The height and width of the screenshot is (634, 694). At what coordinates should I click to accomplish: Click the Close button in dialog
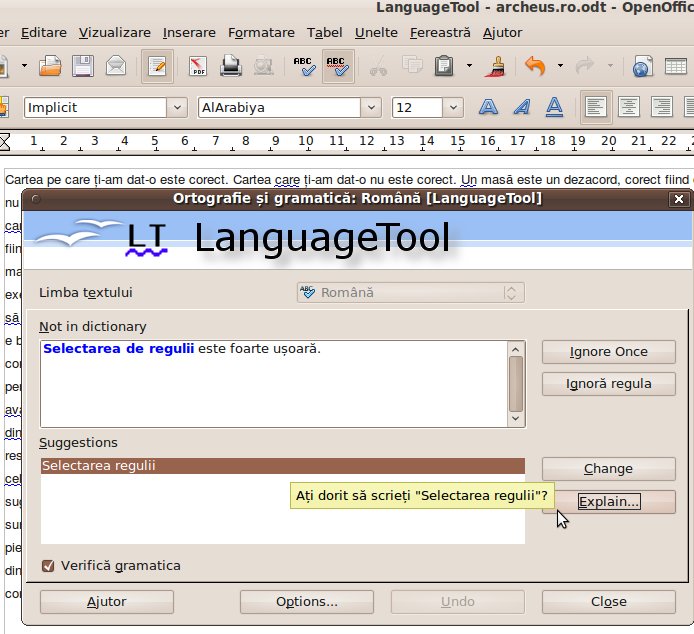point(609,602)
